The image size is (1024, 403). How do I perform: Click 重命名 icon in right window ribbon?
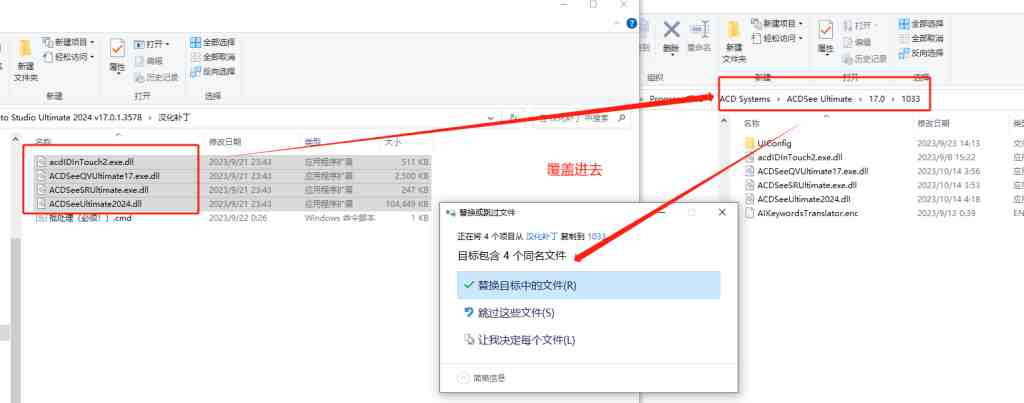click(x=699, y=36)
